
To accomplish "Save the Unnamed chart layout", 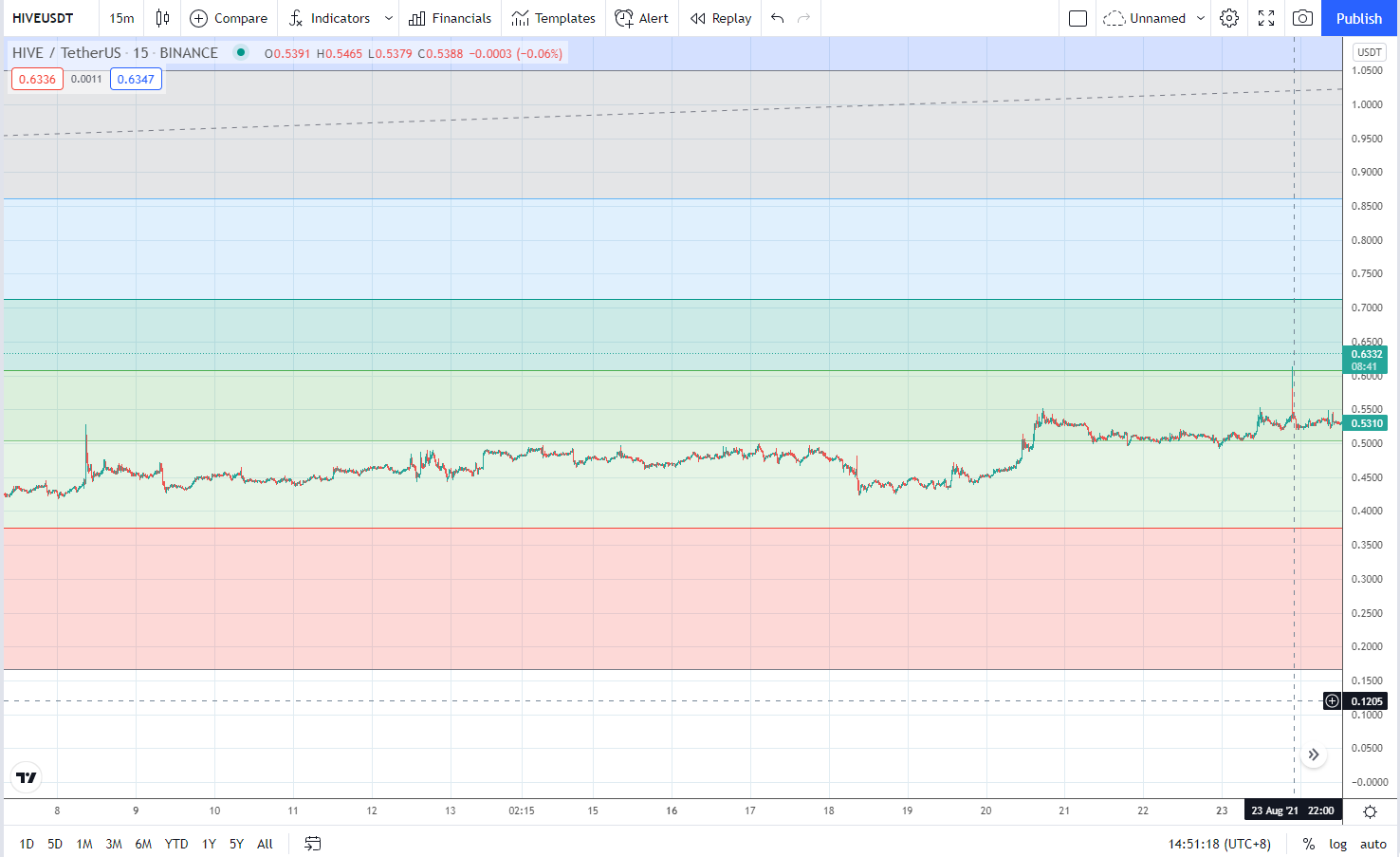I will click(1144, 18).
